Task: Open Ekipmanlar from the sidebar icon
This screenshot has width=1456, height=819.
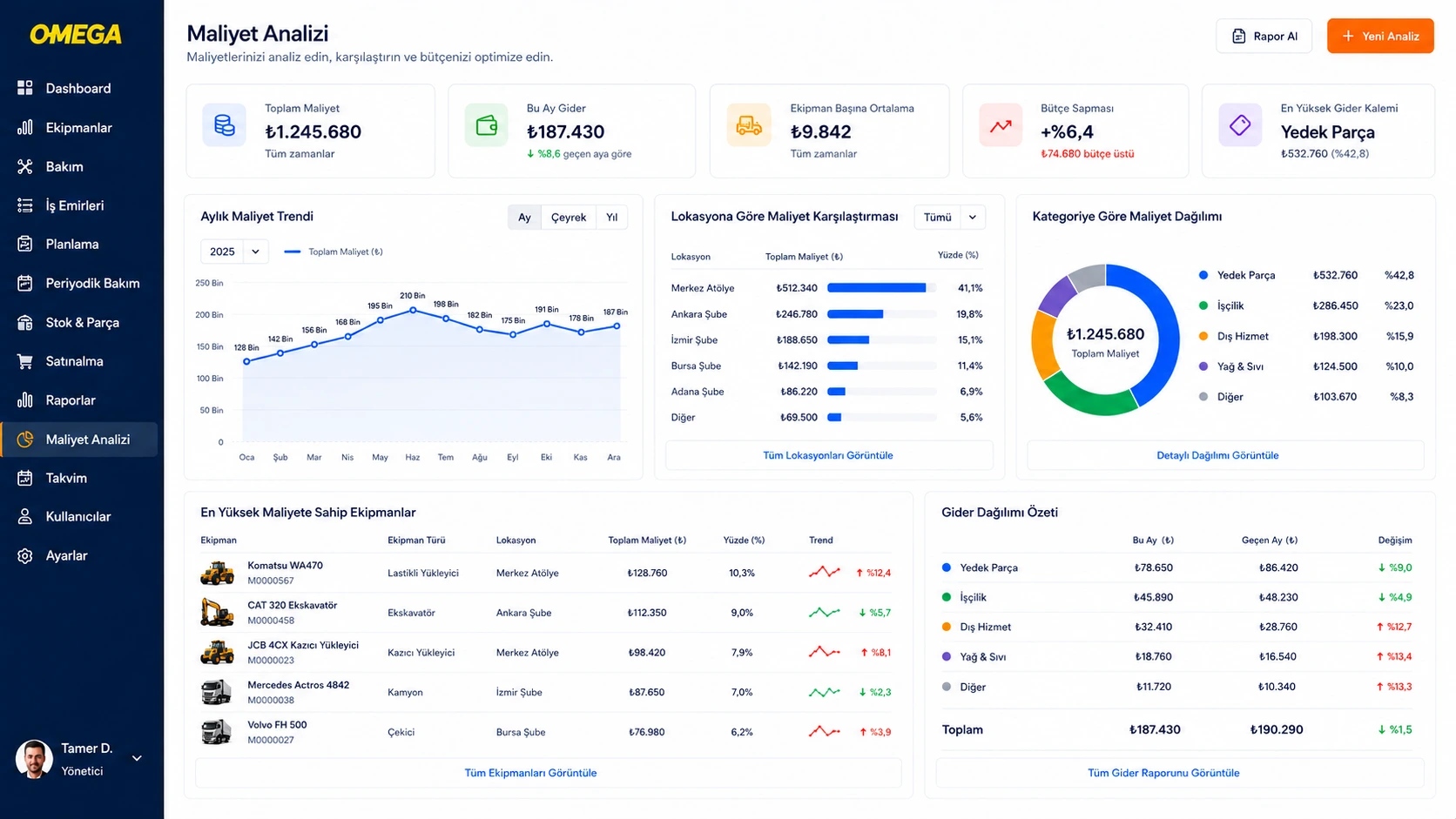Action: 25,127
